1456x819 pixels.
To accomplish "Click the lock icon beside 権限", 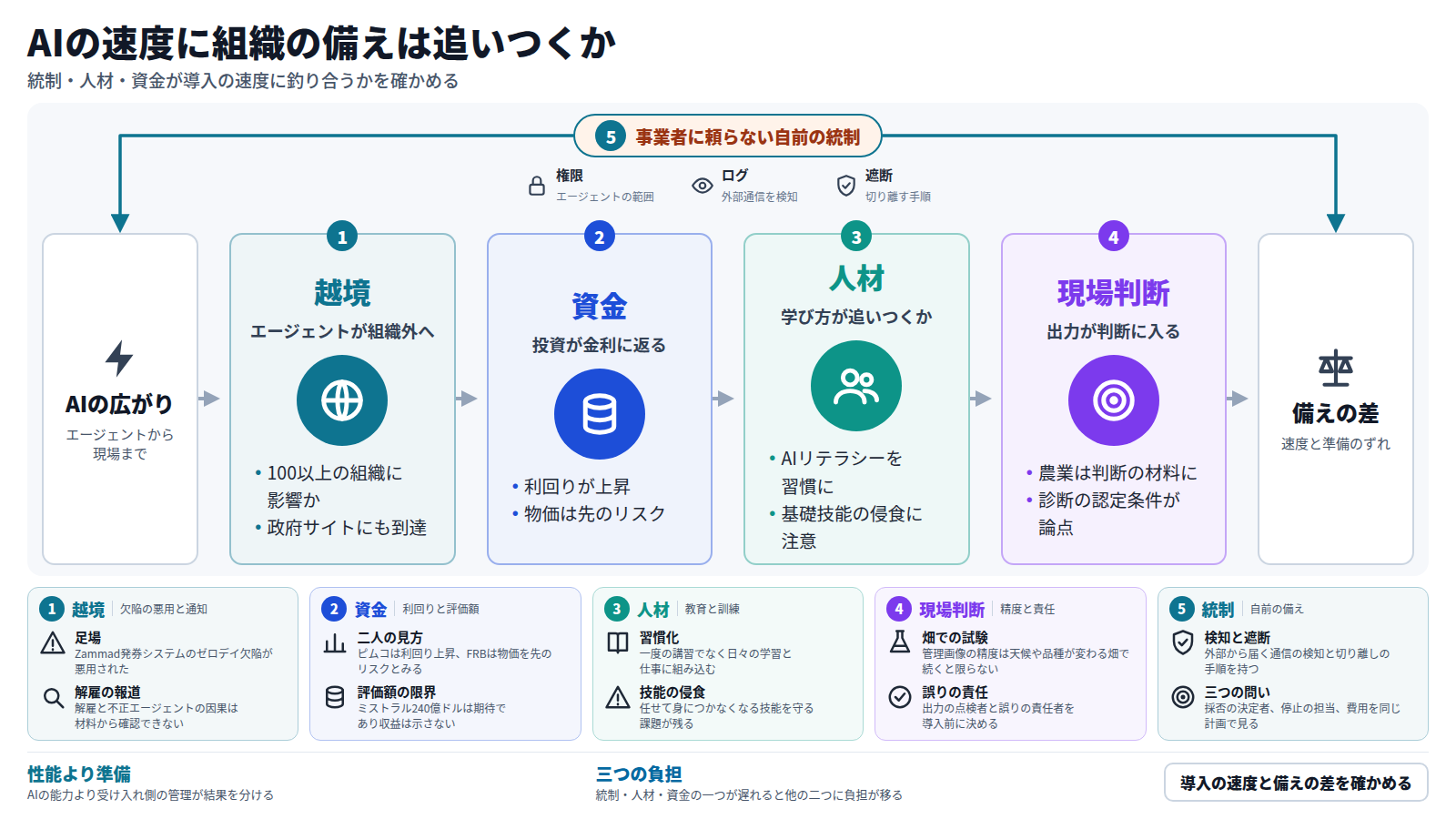I will coord(537,186).
